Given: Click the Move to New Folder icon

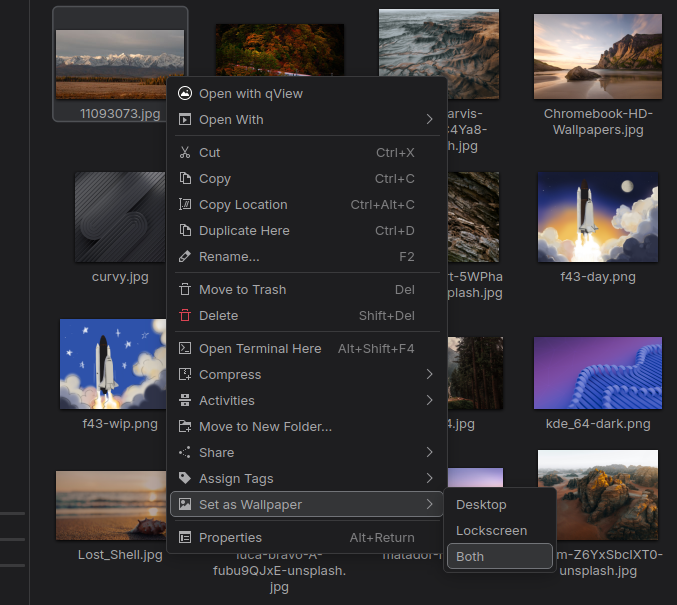Looking at the screenshot, I should 185,427.
